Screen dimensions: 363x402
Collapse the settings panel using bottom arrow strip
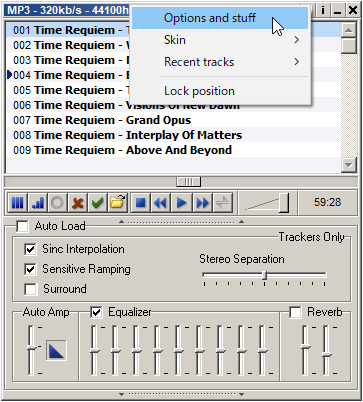pos(181,394)
